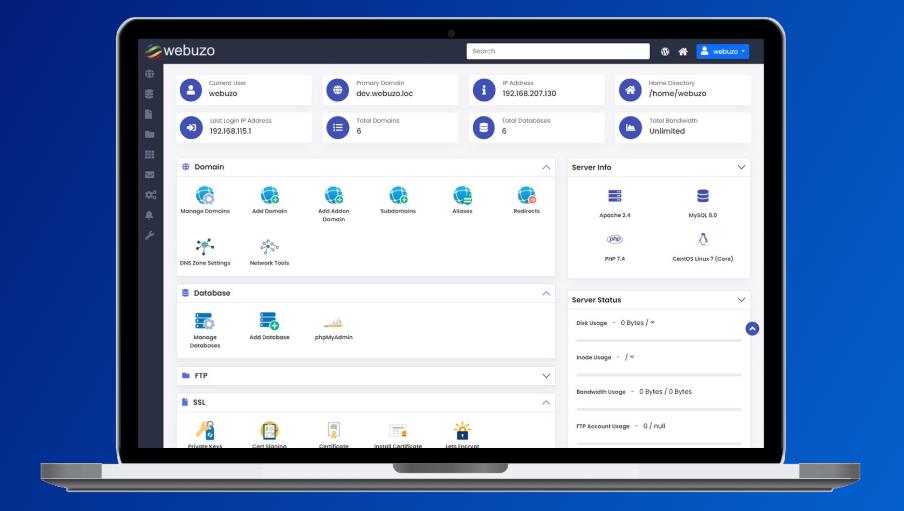Open SSL Private Keys
904x511 pixels.
click(x=205, y=430)
